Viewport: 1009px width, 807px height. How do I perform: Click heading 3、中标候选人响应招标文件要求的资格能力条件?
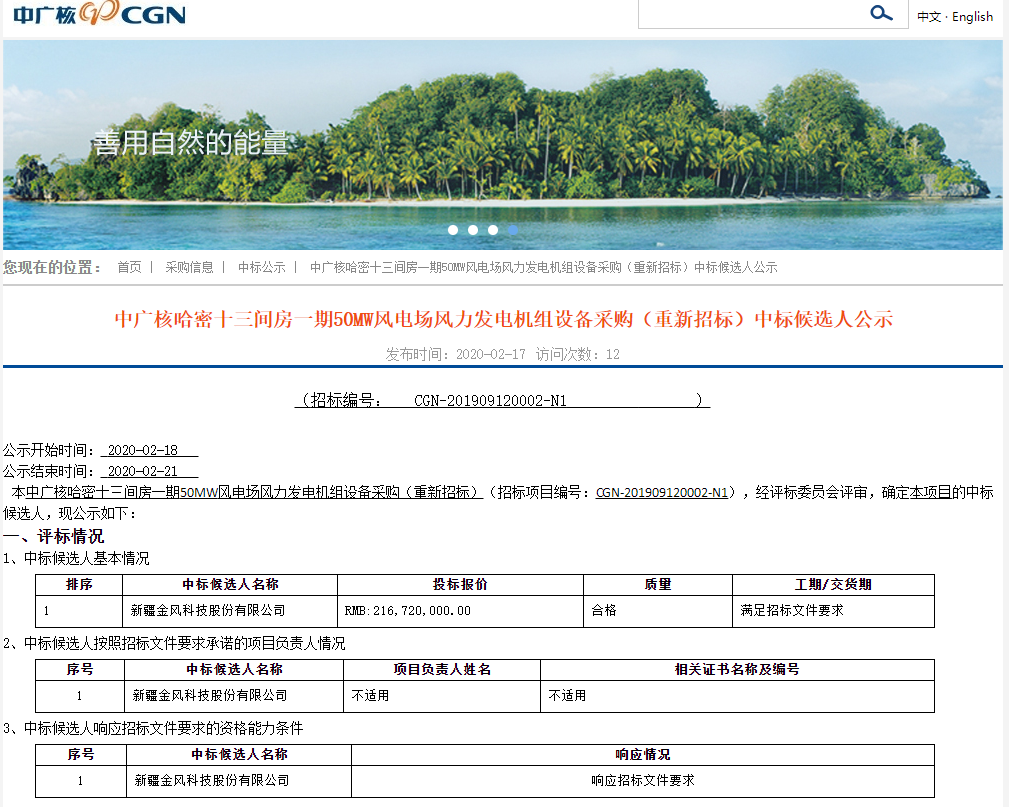[x=153, y=728]
